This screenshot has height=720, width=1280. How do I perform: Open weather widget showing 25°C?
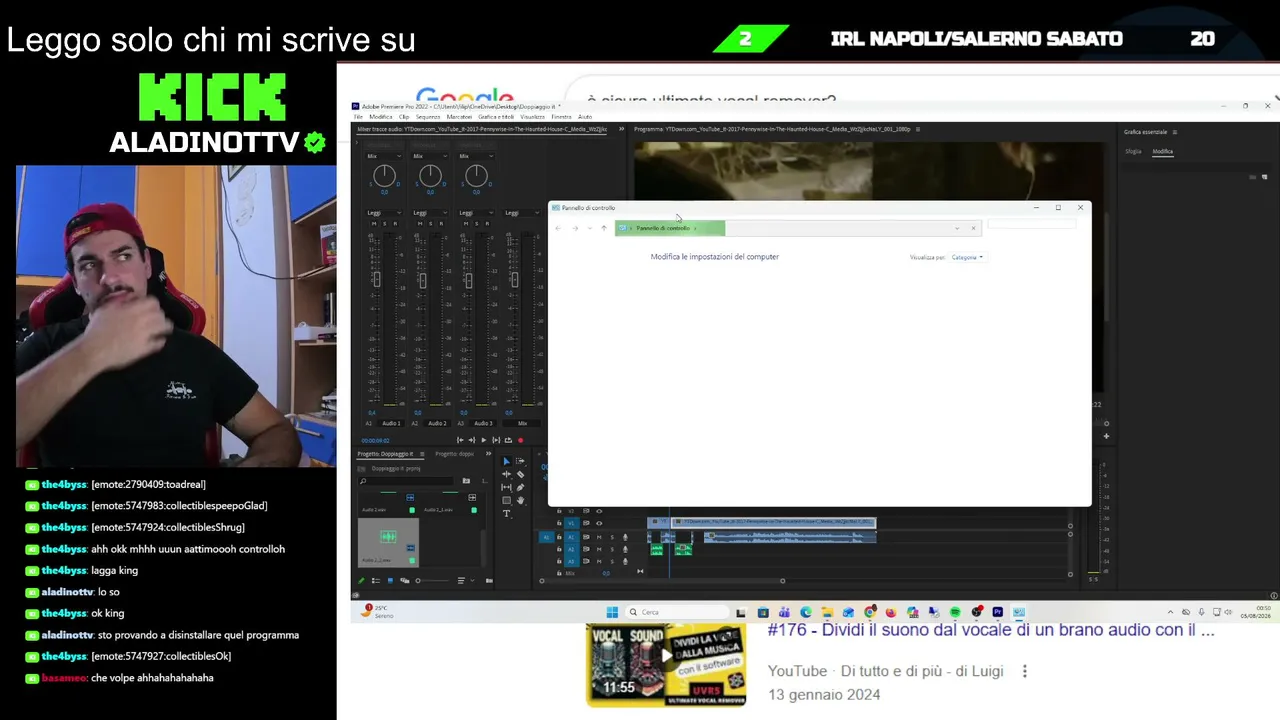point(377,612)
